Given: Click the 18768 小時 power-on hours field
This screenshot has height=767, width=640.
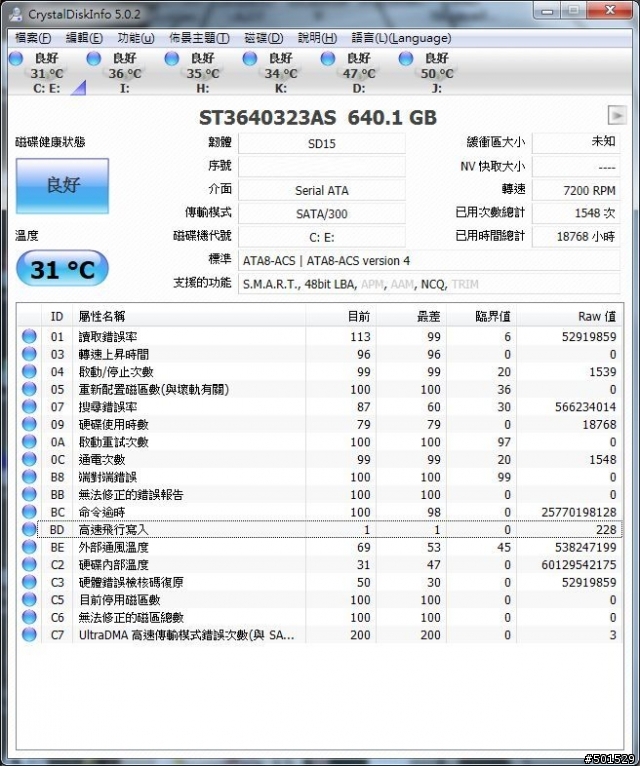Looking at the screenshot, I should 576,237.
